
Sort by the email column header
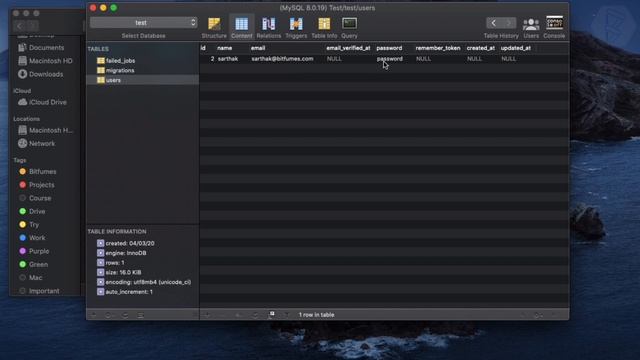tap(258, 48)
